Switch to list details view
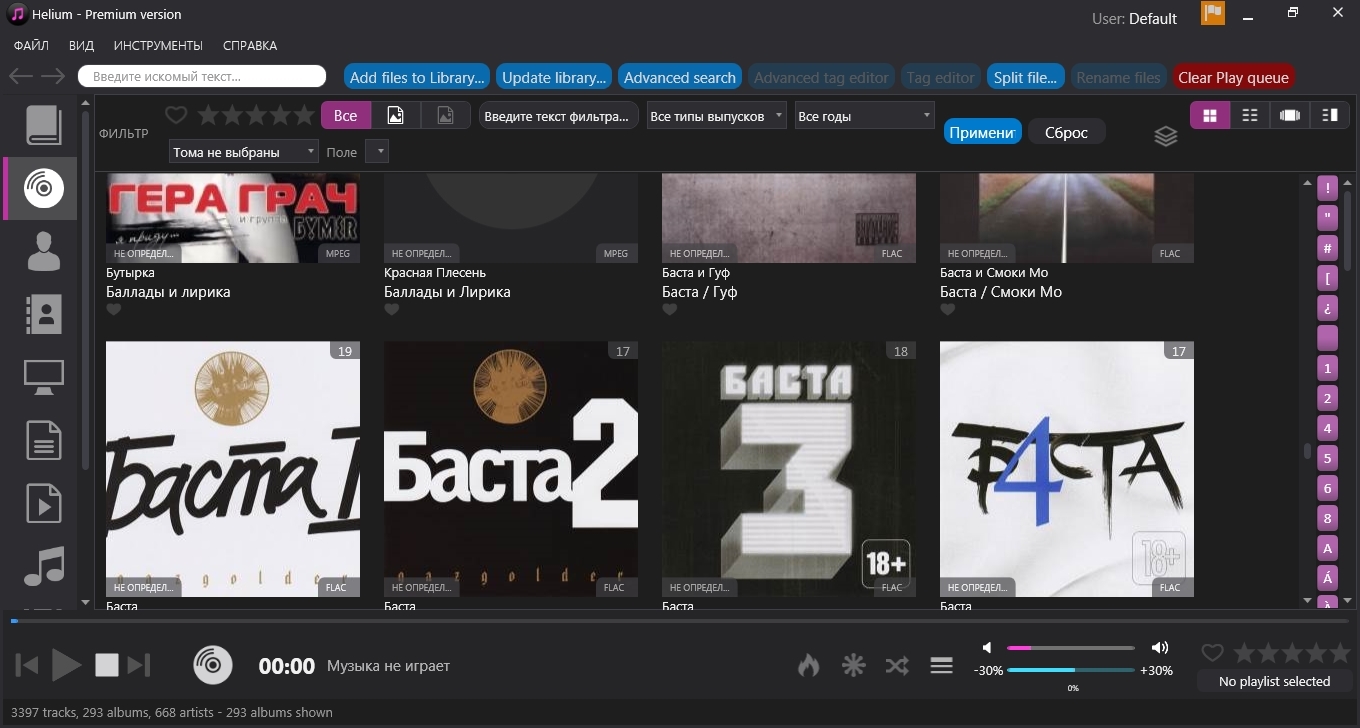 [x=1250, y=115]
